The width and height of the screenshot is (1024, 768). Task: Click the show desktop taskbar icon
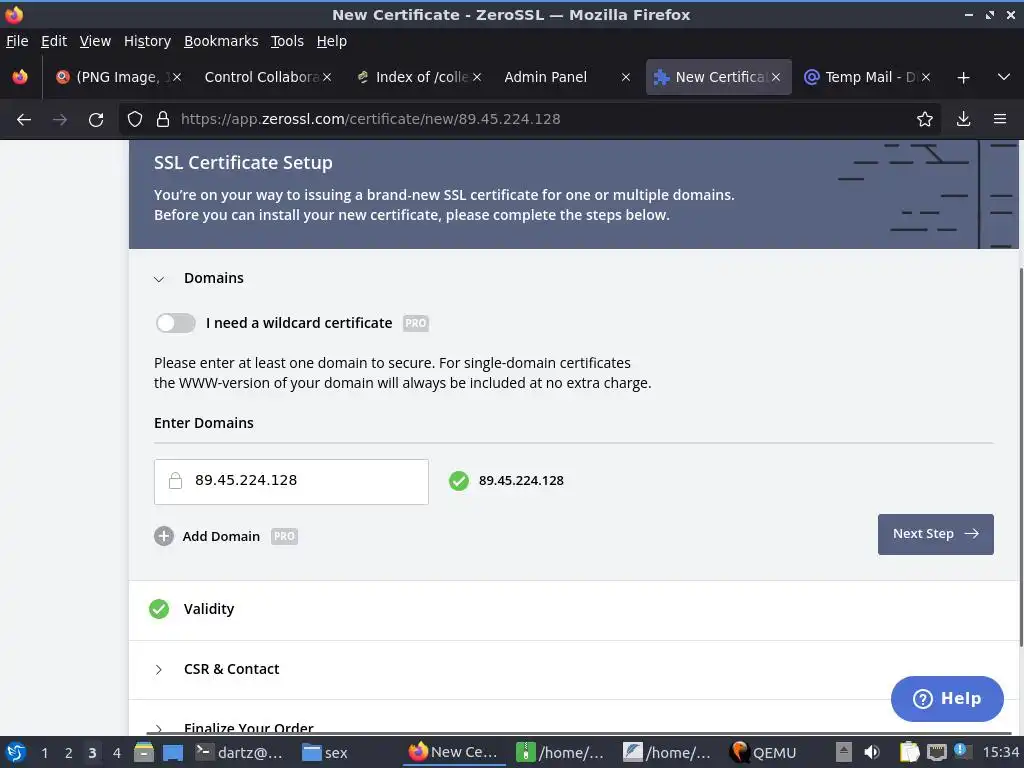tap(172, 753)
